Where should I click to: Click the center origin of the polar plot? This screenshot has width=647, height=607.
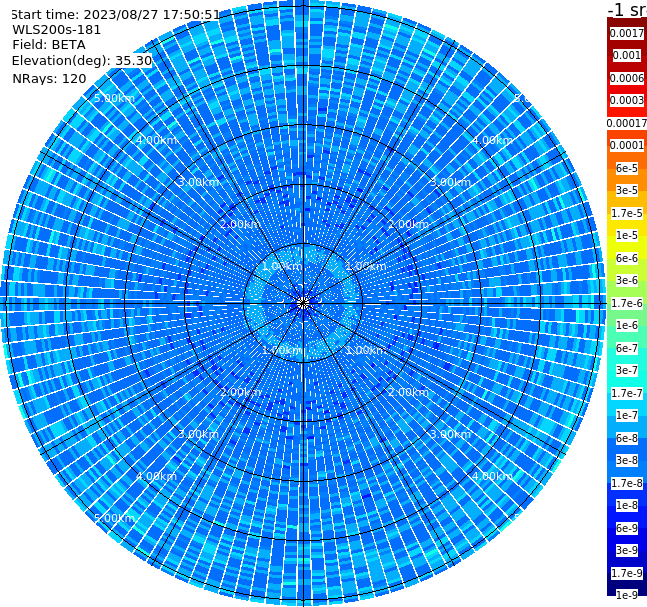click(x=303, y=303)
